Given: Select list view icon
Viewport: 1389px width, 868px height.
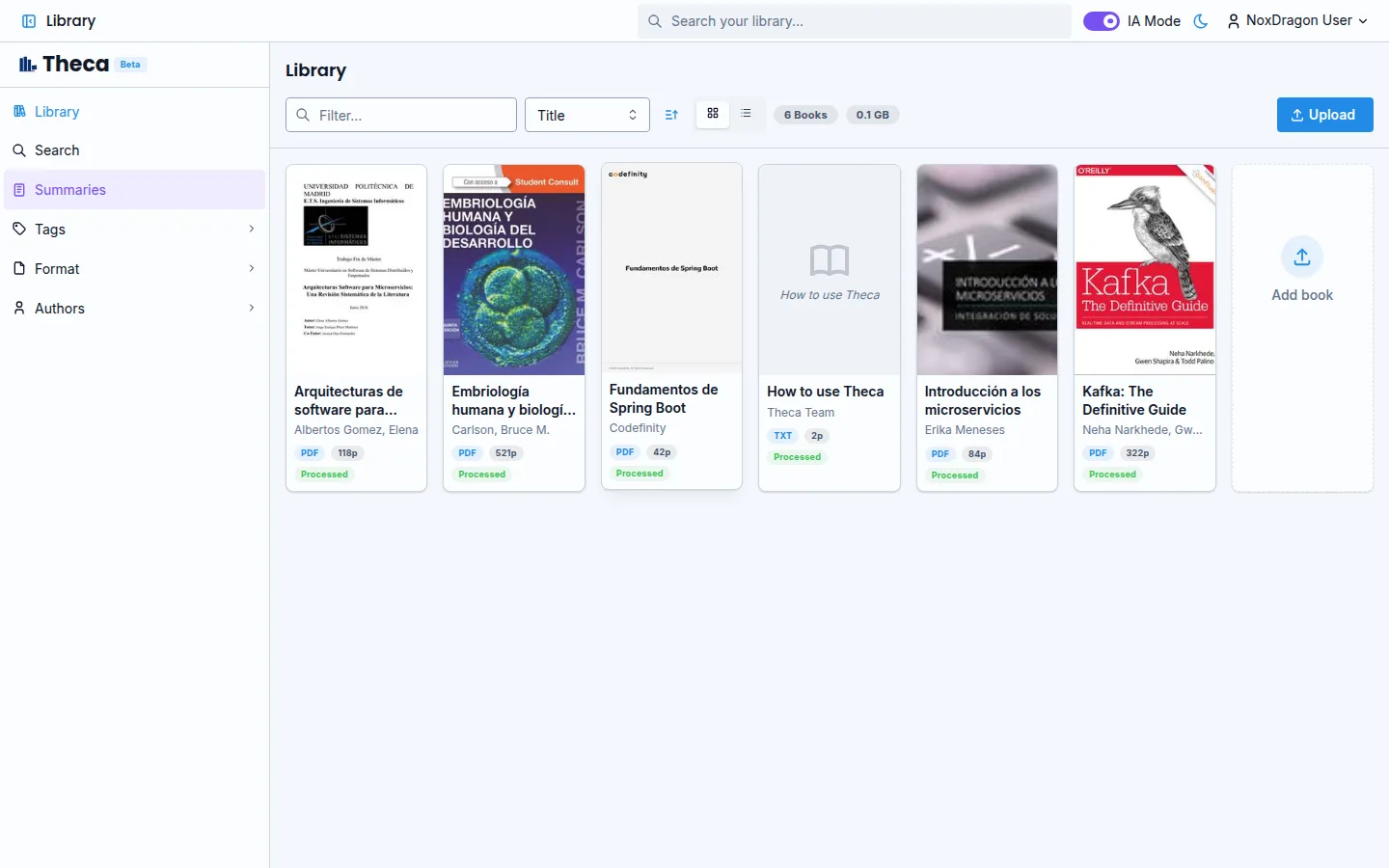Looking at the screenshot, I should click(x=746, y=114).
